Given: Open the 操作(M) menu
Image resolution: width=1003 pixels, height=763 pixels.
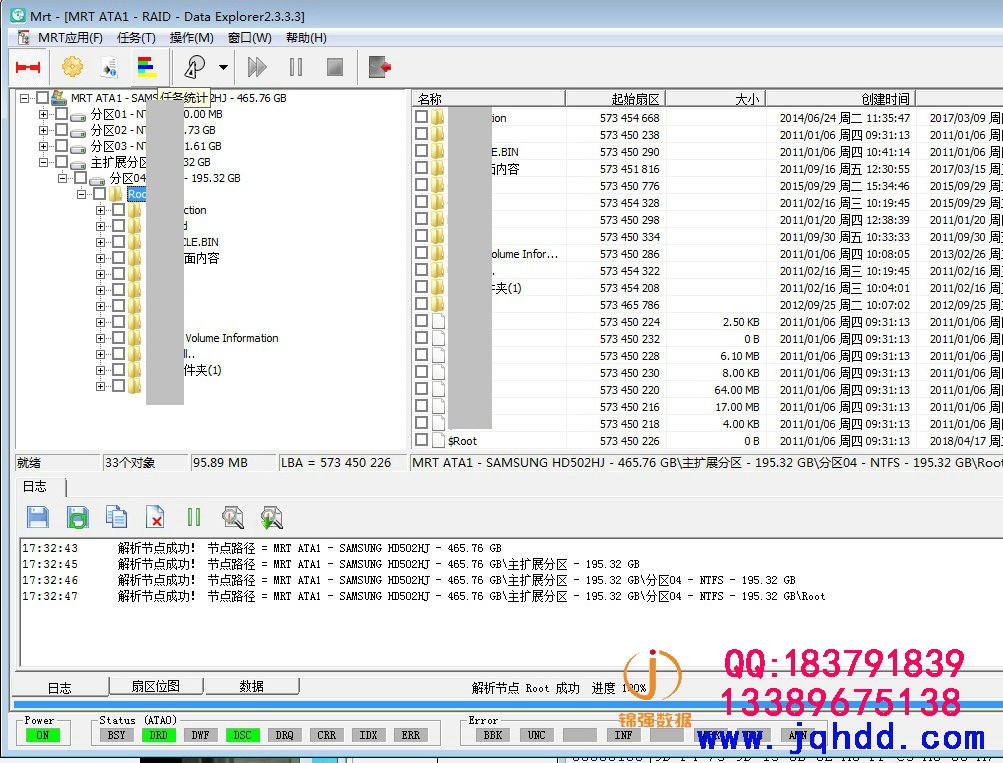Looking at the screenshot, I should pyautogui.click(x=191, y=38).
